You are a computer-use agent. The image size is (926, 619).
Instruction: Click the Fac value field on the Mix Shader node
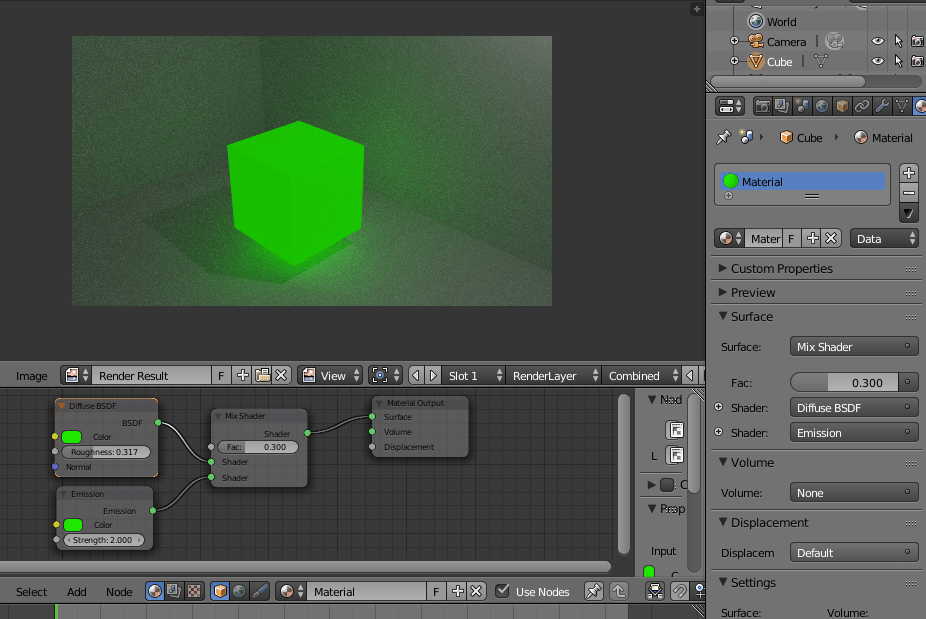coord(258,447)
